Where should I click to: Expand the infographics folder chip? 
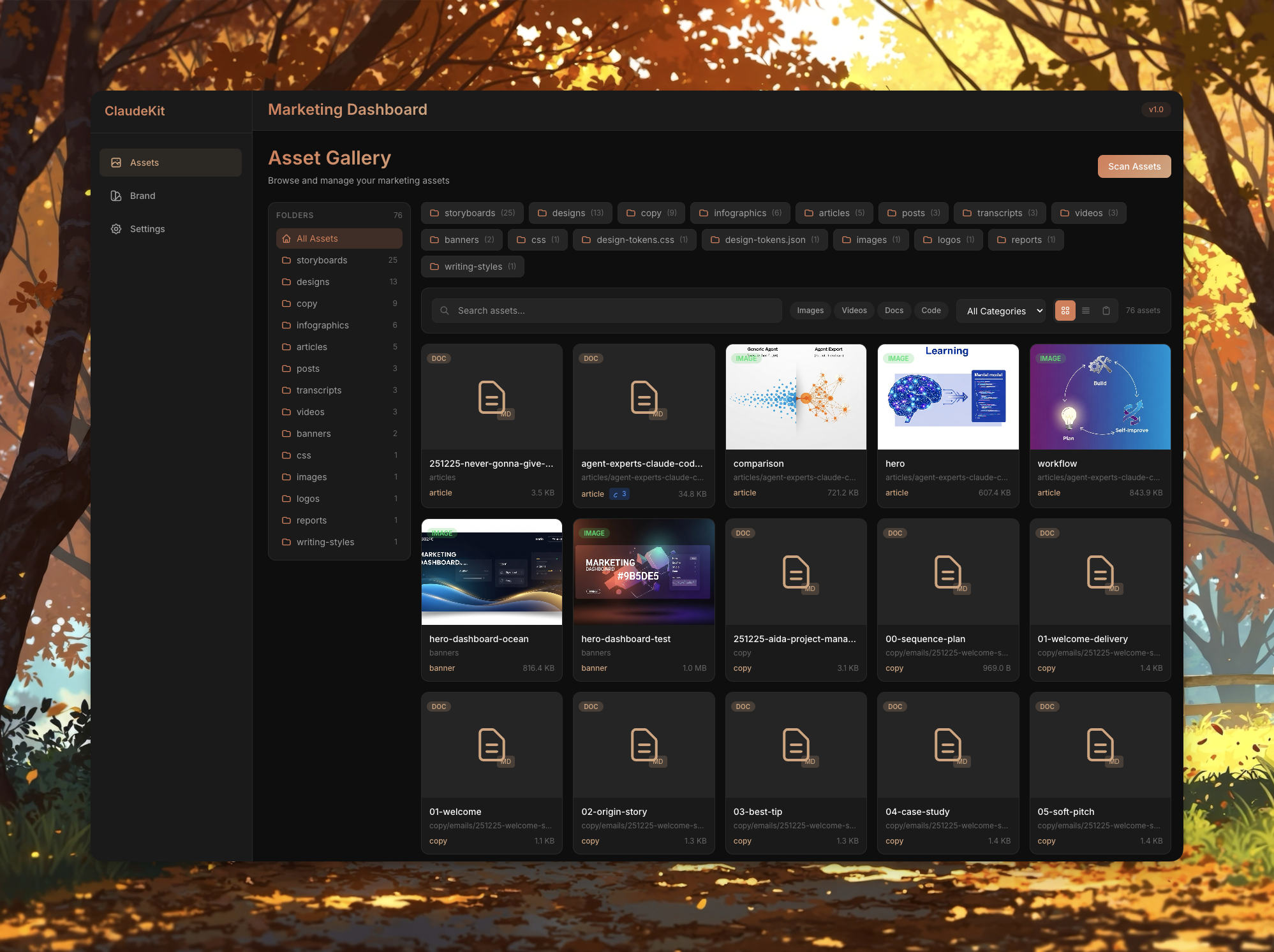pos(740,212)
